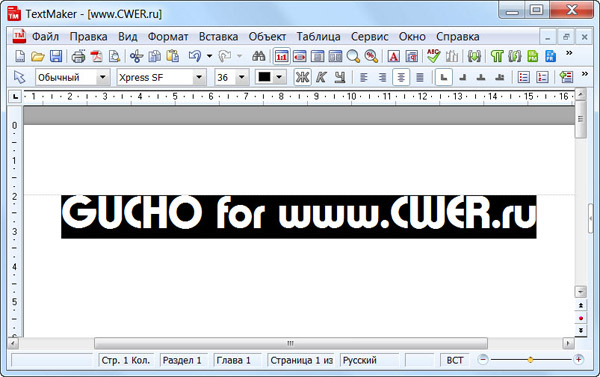600x377 pixels.
Task: Insert a text frame with the A icon
Action: point(393,56)
